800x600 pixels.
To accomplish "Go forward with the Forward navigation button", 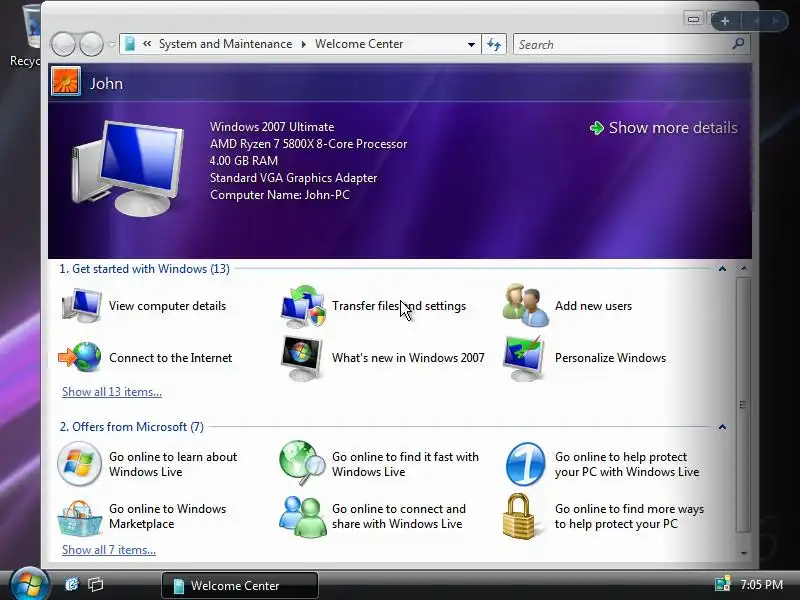I will pos(91,44).
